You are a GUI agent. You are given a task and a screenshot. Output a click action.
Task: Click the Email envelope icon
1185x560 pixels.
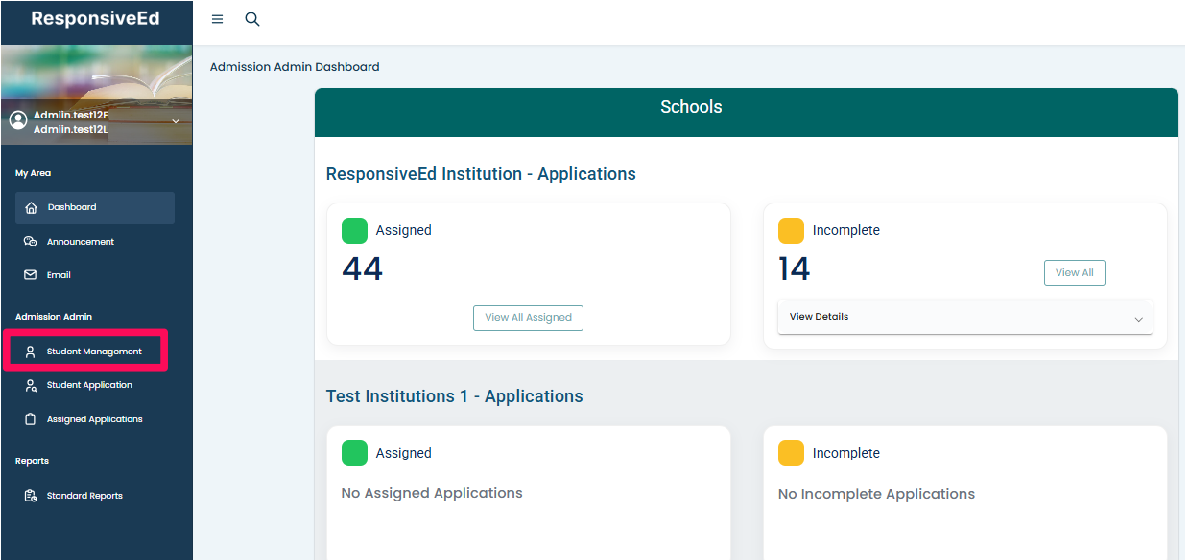(31, 275)
